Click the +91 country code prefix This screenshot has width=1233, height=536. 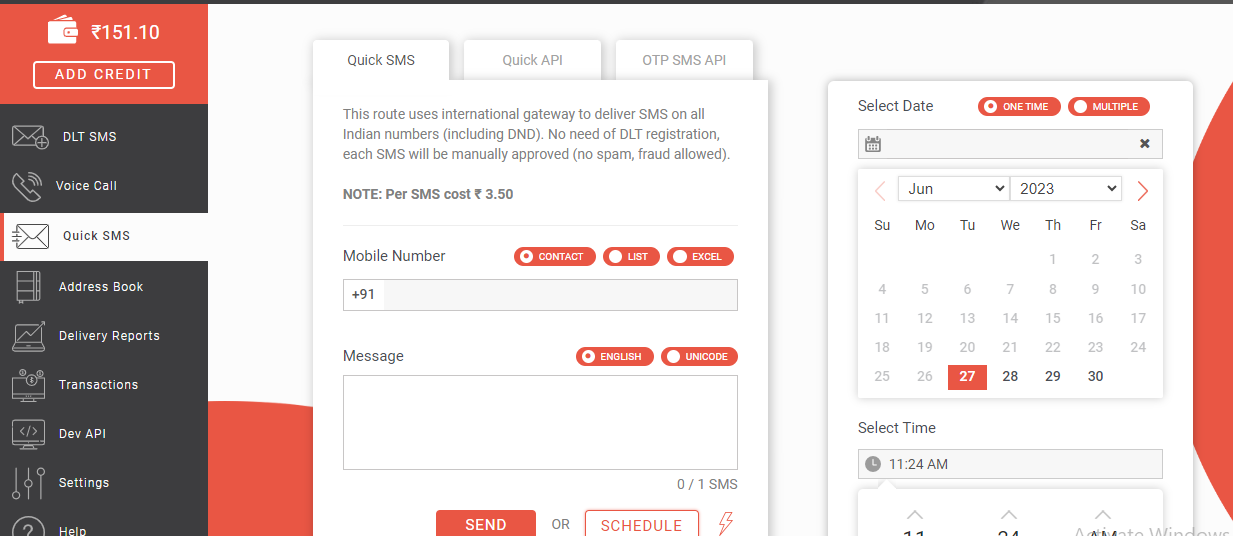(x=363, y=295)
